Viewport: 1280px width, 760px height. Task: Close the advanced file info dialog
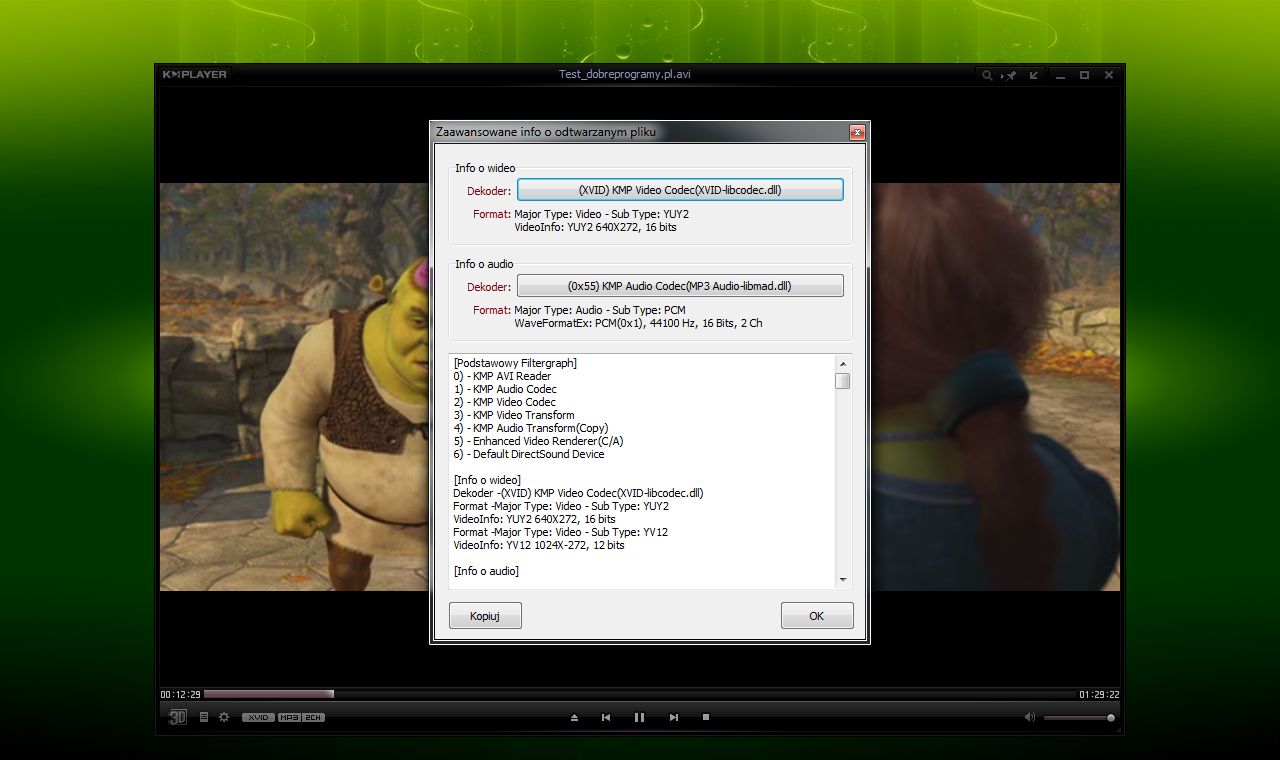click(x=857, y=132)
